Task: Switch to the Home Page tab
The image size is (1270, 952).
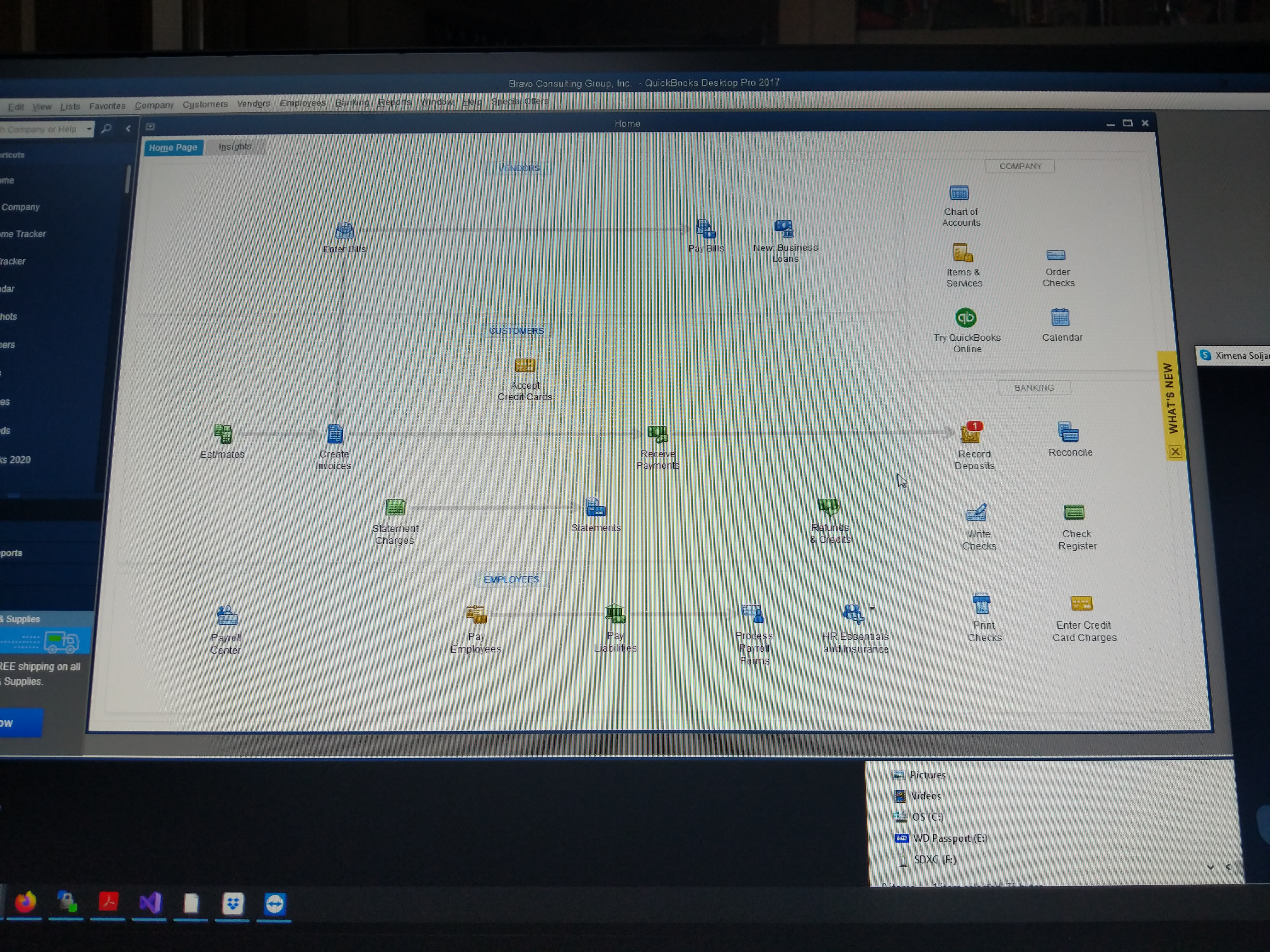Action: click(173, 147)
